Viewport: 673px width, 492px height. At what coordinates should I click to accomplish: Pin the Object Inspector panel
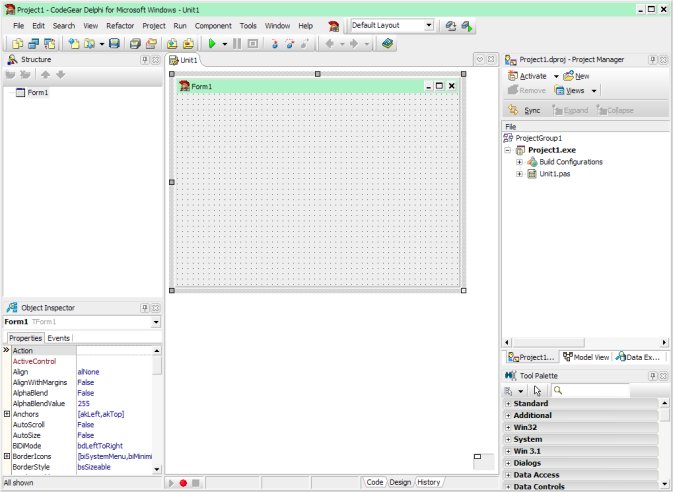(145, 308)
